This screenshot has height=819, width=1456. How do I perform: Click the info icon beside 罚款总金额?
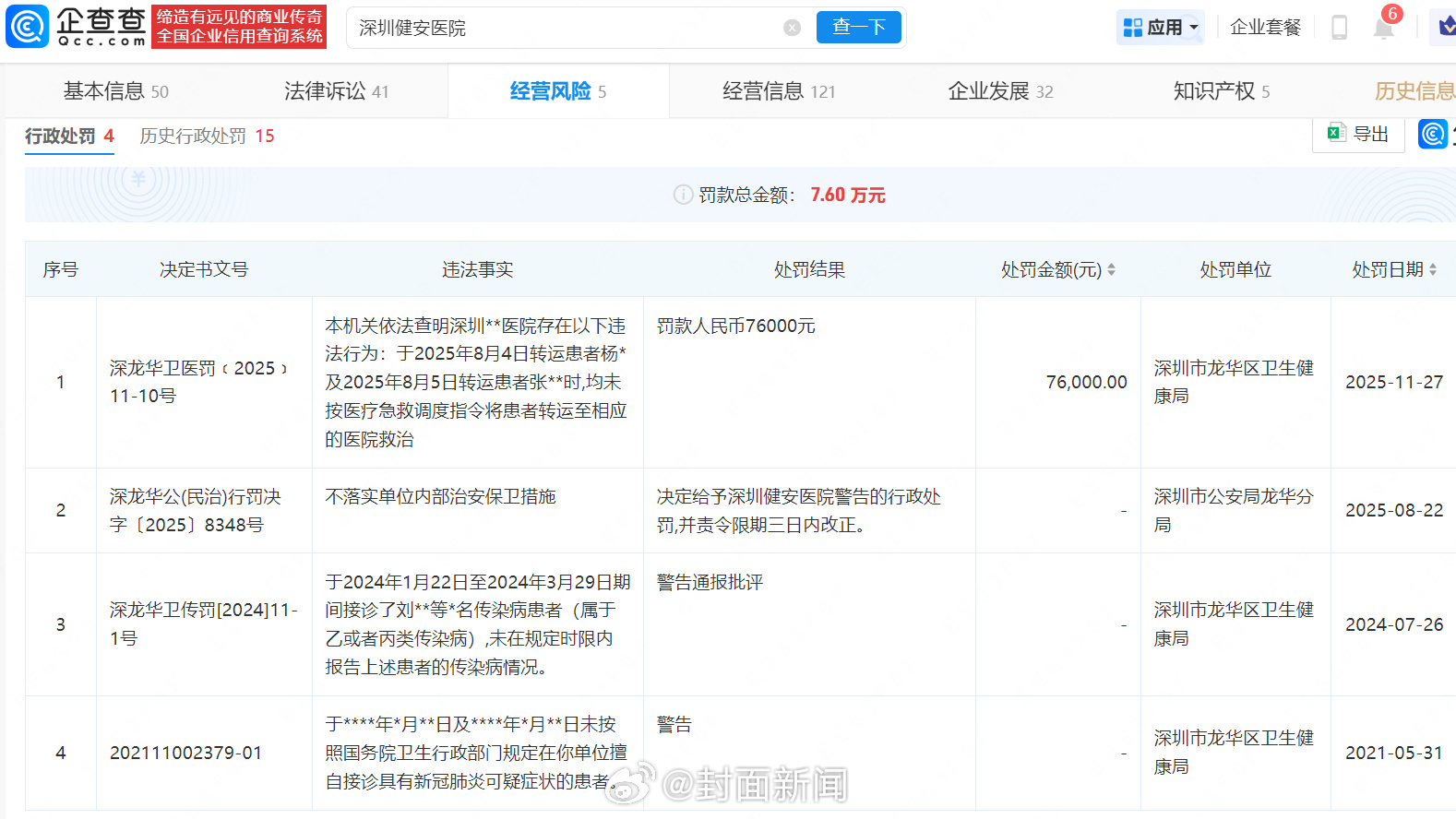(x=683, y=195)
